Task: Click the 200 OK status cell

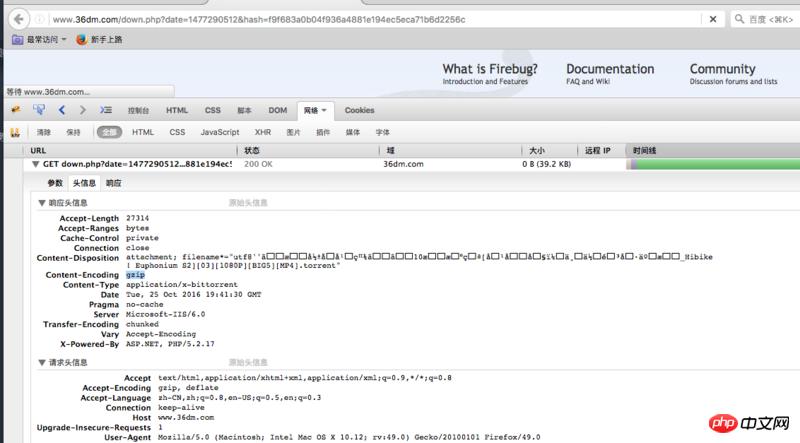Action: (x=258, y=164)
